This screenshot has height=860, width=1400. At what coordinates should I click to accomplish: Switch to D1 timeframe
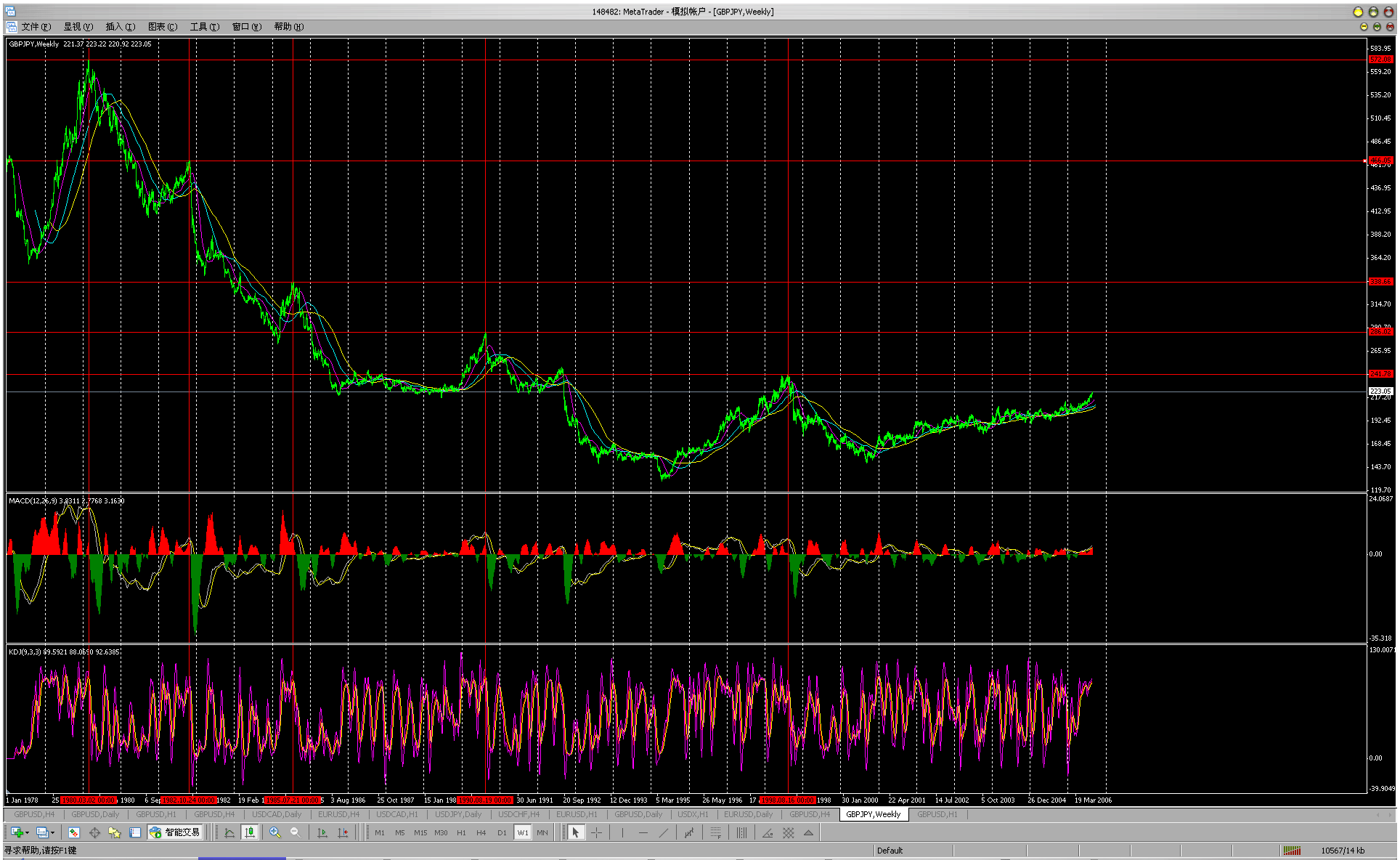tap(502, 832)
